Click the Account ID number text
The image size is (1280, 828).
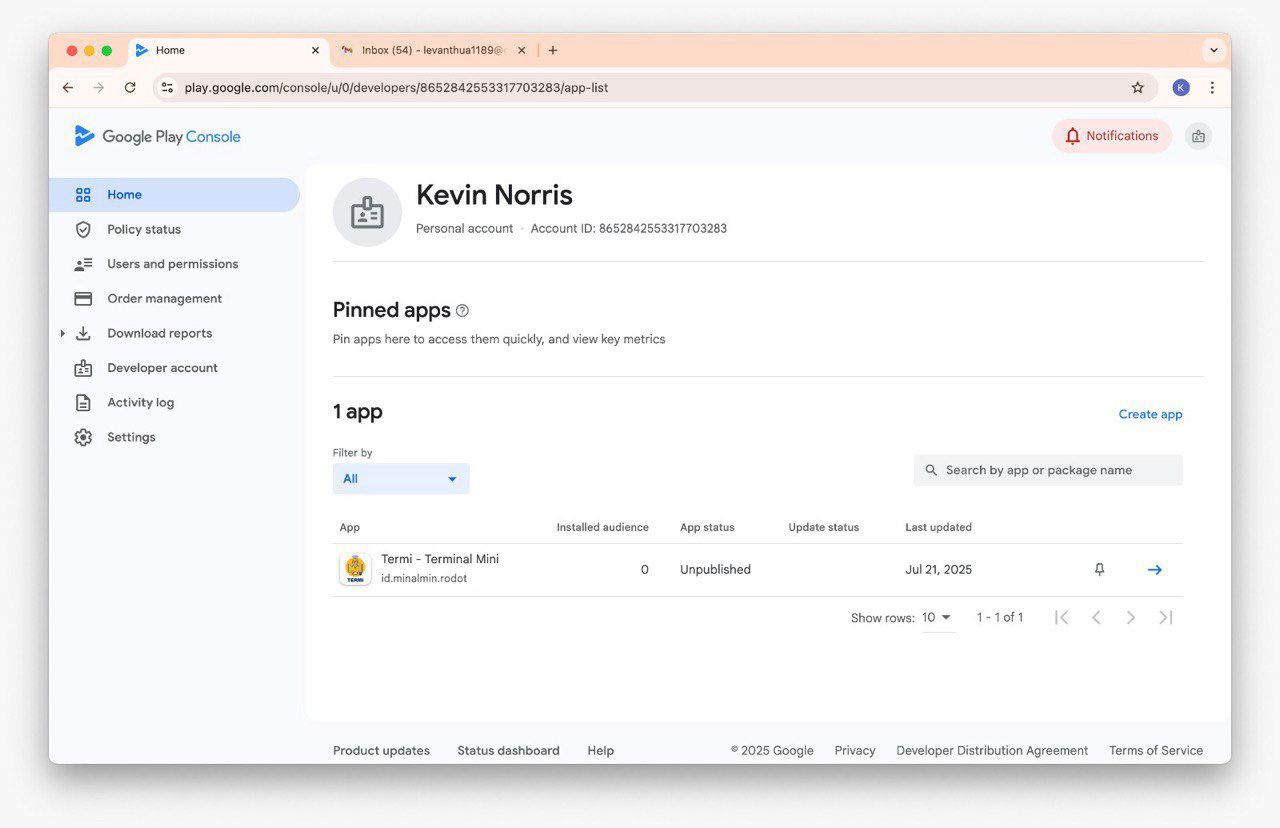[x=663, y=229]
